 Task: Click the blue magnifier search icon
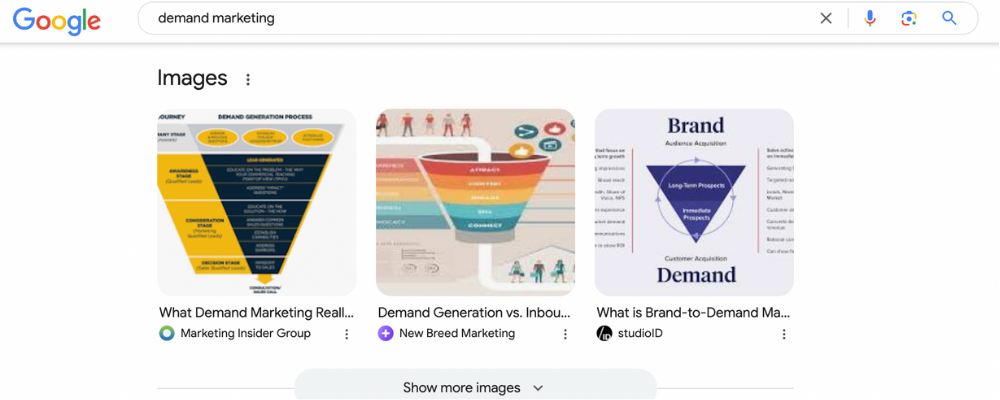(949, 18)
